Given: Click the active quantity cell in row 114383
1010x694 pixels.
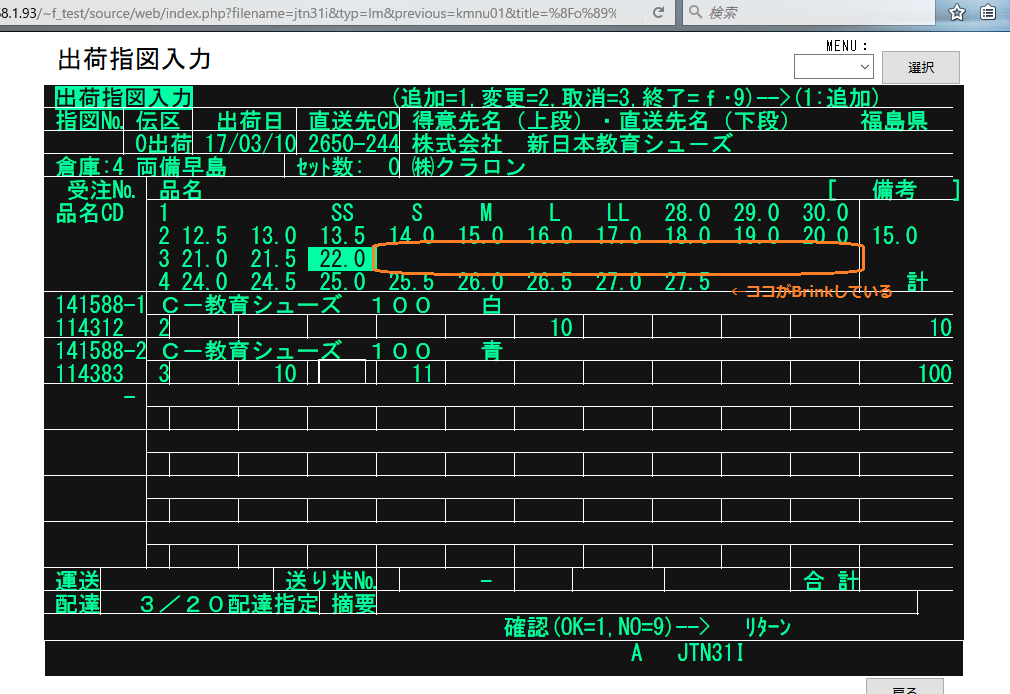Looking at the screenshot, I should [342, 373].
